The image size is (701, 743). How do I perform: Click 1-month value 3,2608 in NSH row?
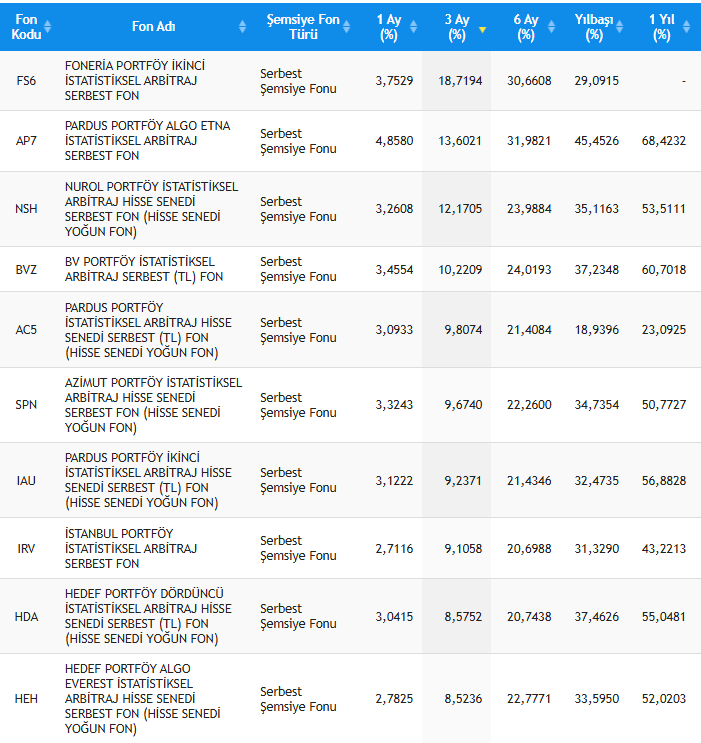[x=394, y=209]
